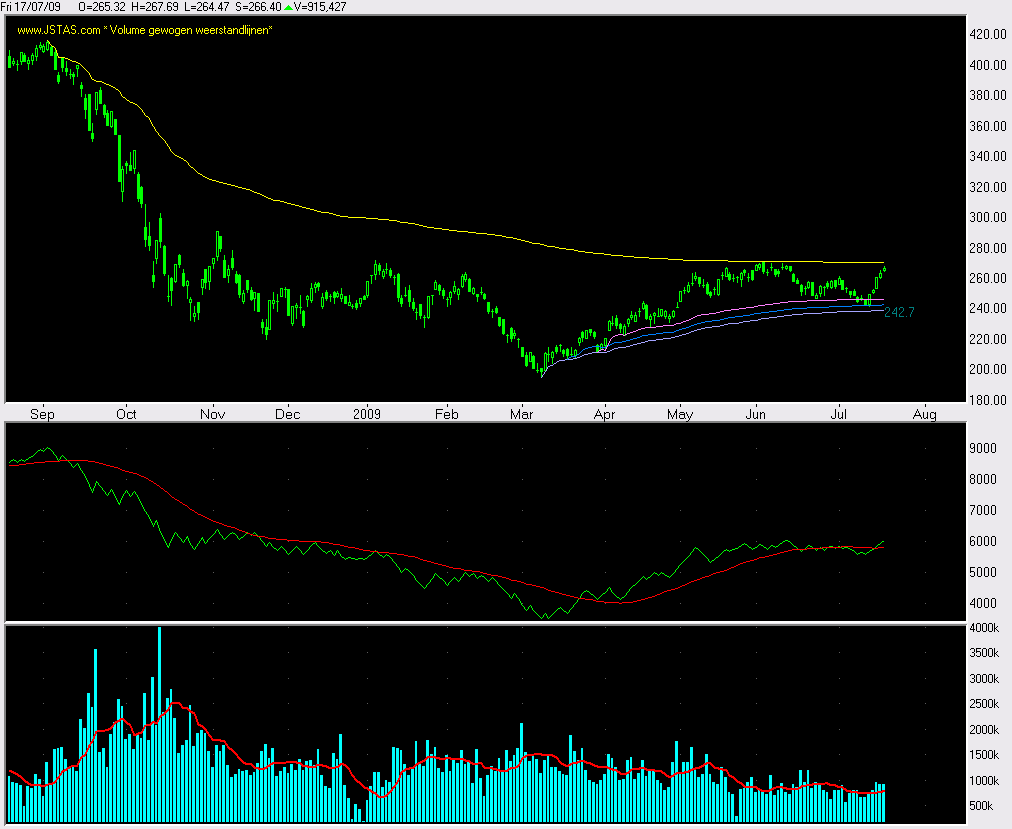Click the tallest volume bar in October

159,720
